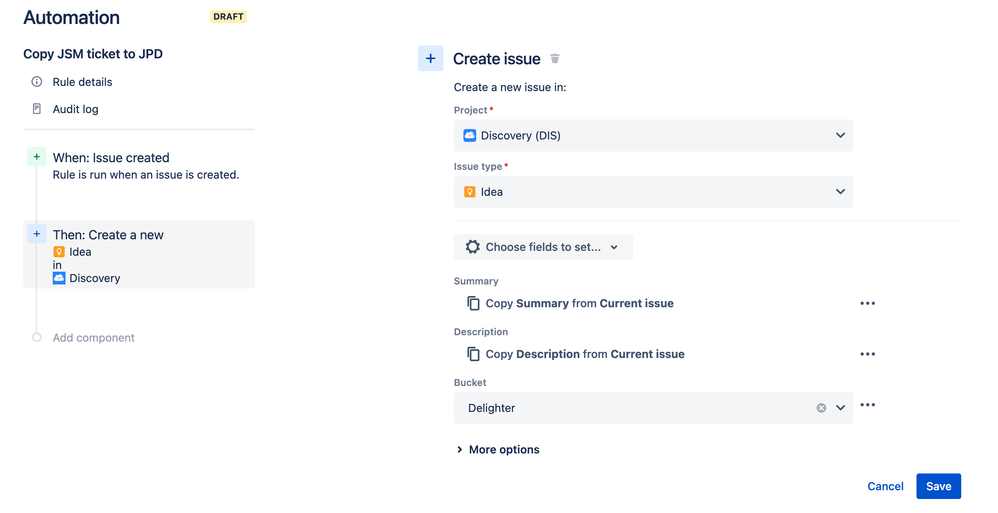This screenshot has width=998, height=513.
Task: Click the trash icon beside Create issue
Action: coord(555,59)
